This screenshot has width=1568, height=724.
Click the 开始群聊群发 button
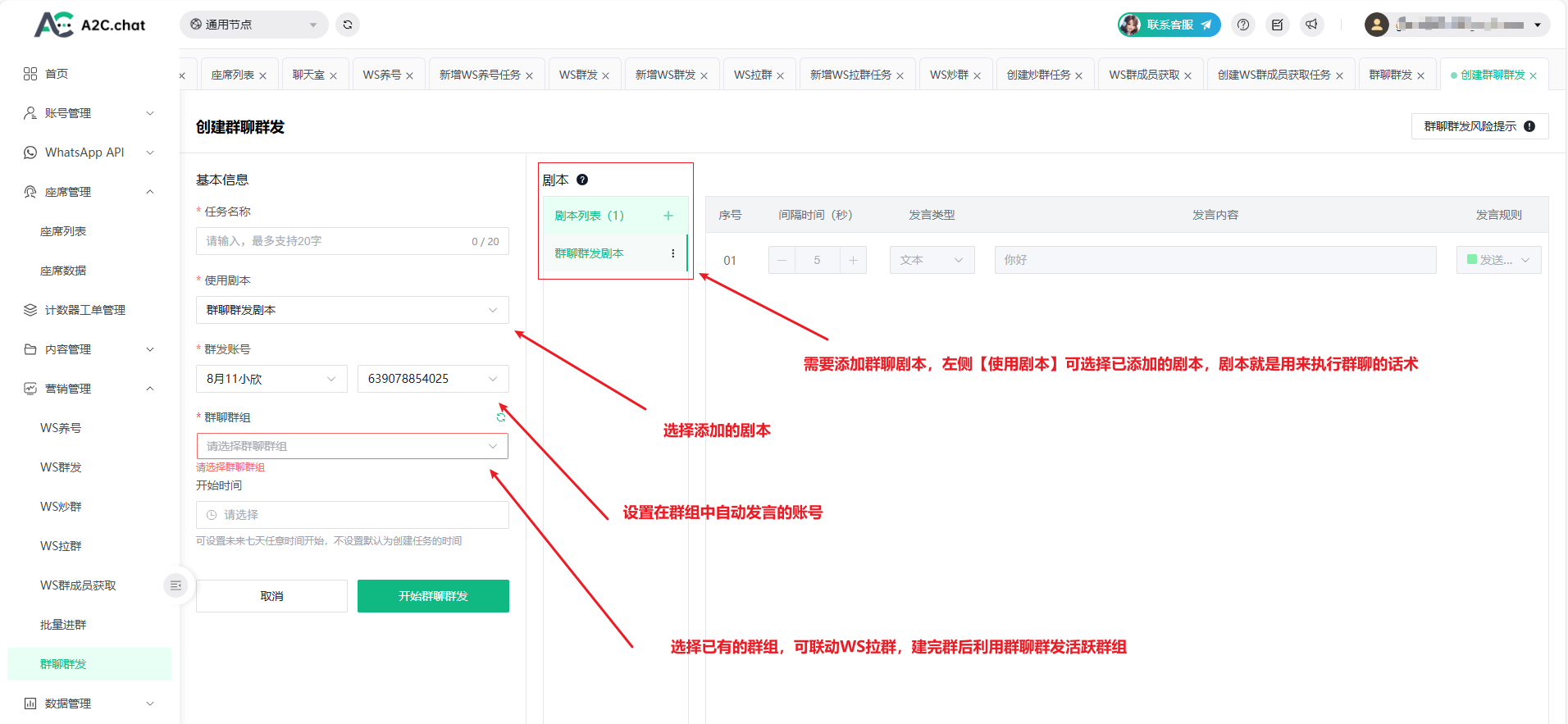[433, 596]
